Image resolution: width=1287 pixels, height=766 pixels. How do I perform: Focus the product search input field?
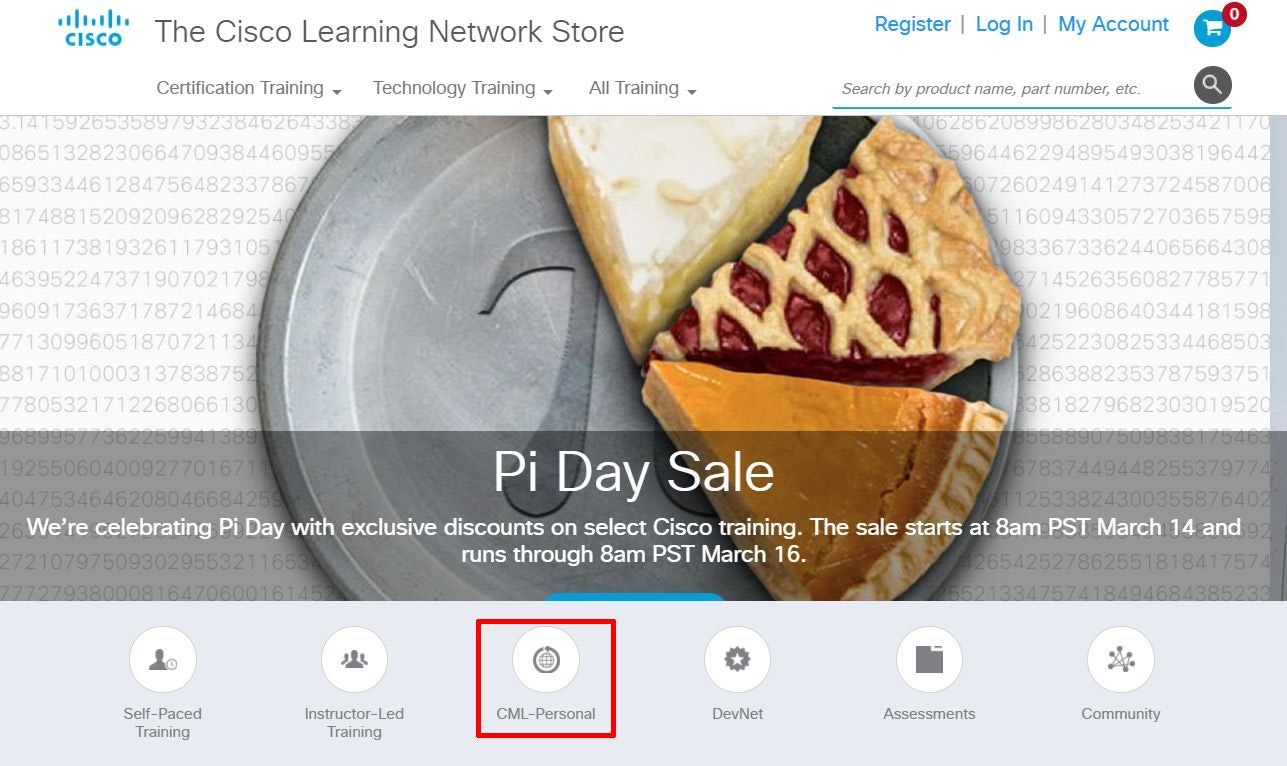1012,89
